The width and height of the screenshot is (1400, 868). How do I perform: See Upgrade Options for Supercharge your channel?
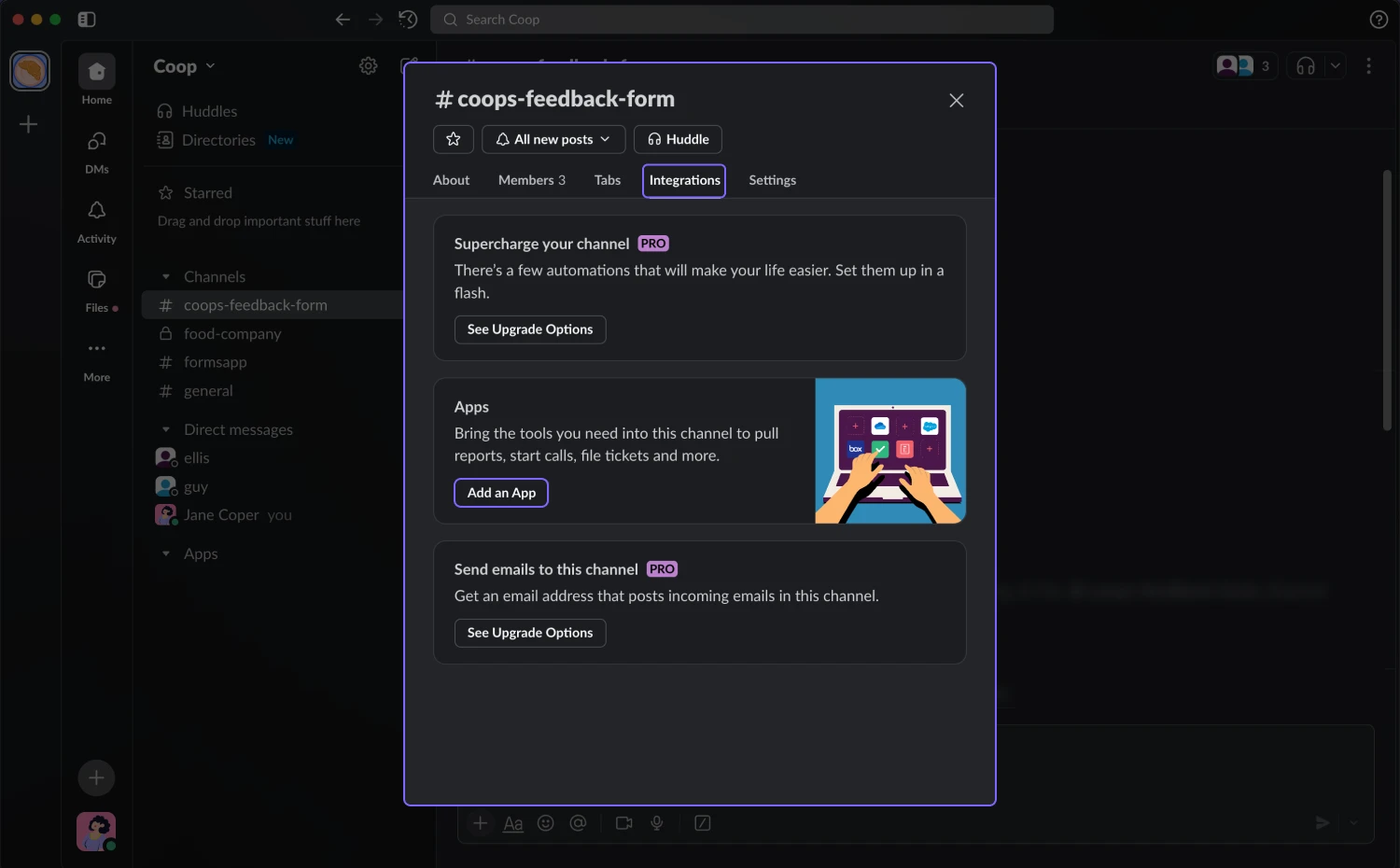[529, 329]
